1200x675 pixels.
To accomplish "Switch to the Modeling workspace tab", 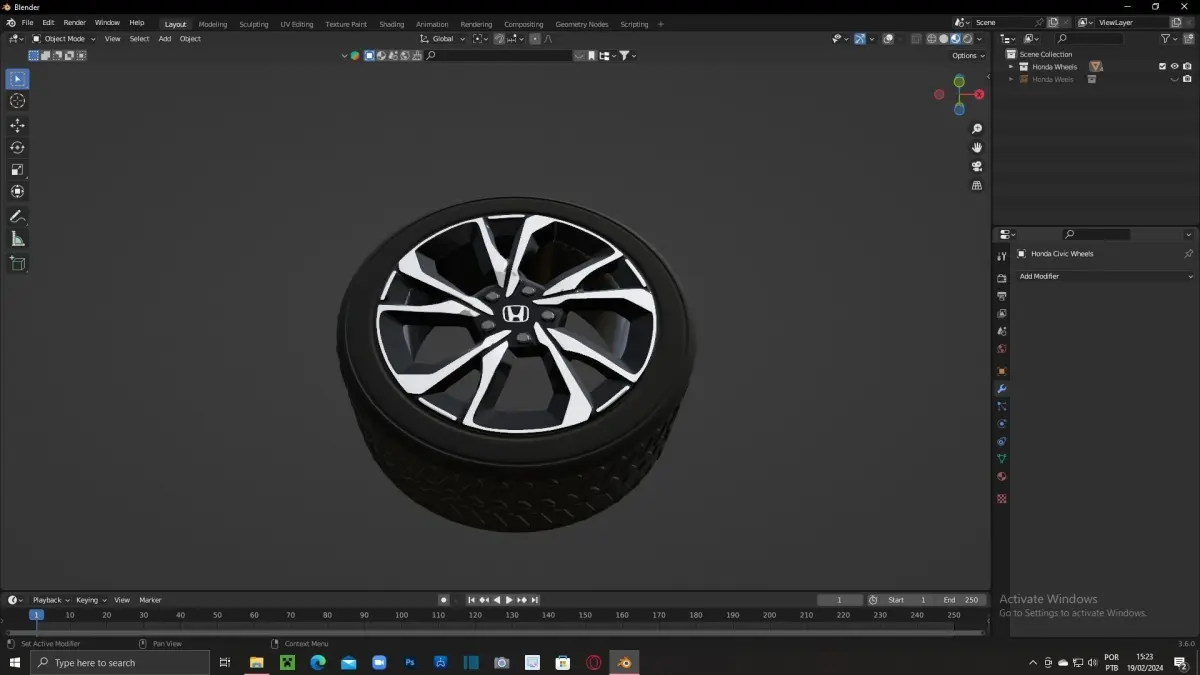I will [213, 24].
